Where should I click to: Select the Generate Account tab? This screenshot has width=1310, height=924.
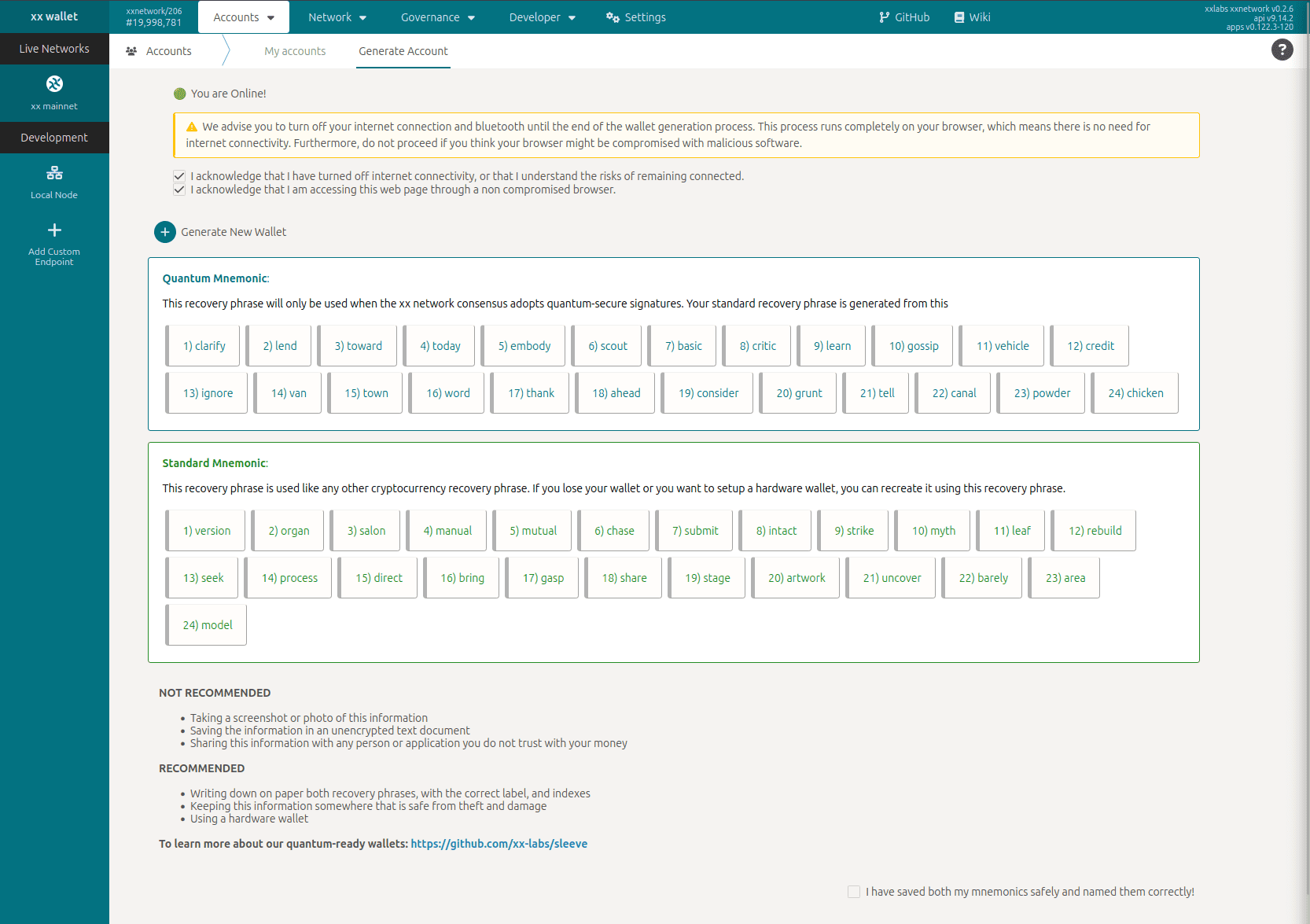coord(403,51)
